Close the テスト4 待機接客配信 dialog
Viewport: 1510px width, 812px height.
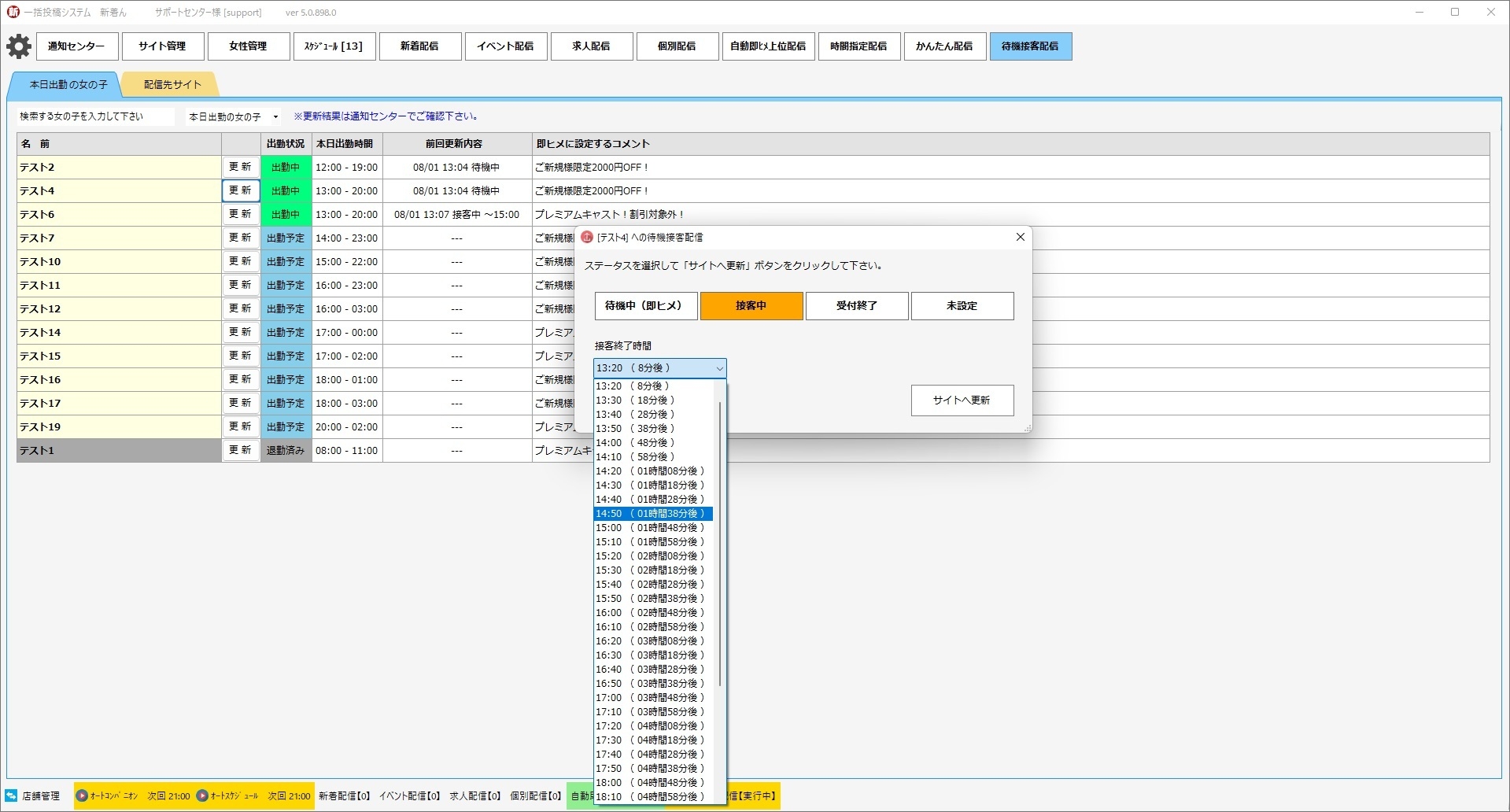pyautogui.click(x=1020, y=237)
